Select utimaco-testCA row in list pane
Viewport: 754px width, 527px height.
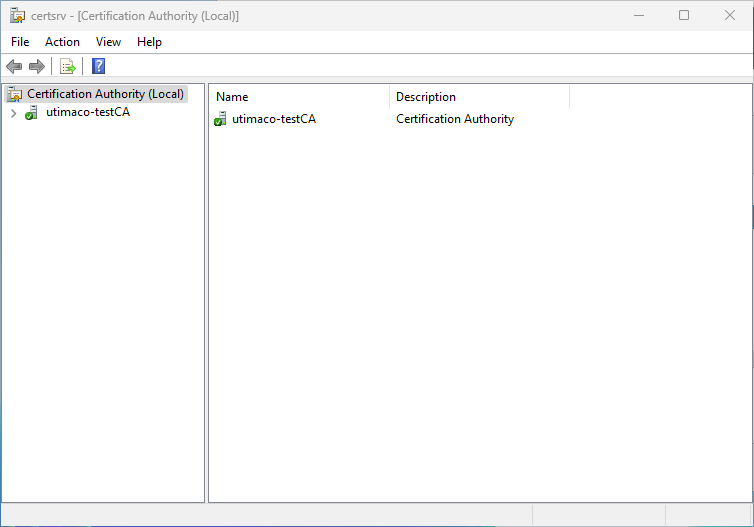[x=274, y=119]
